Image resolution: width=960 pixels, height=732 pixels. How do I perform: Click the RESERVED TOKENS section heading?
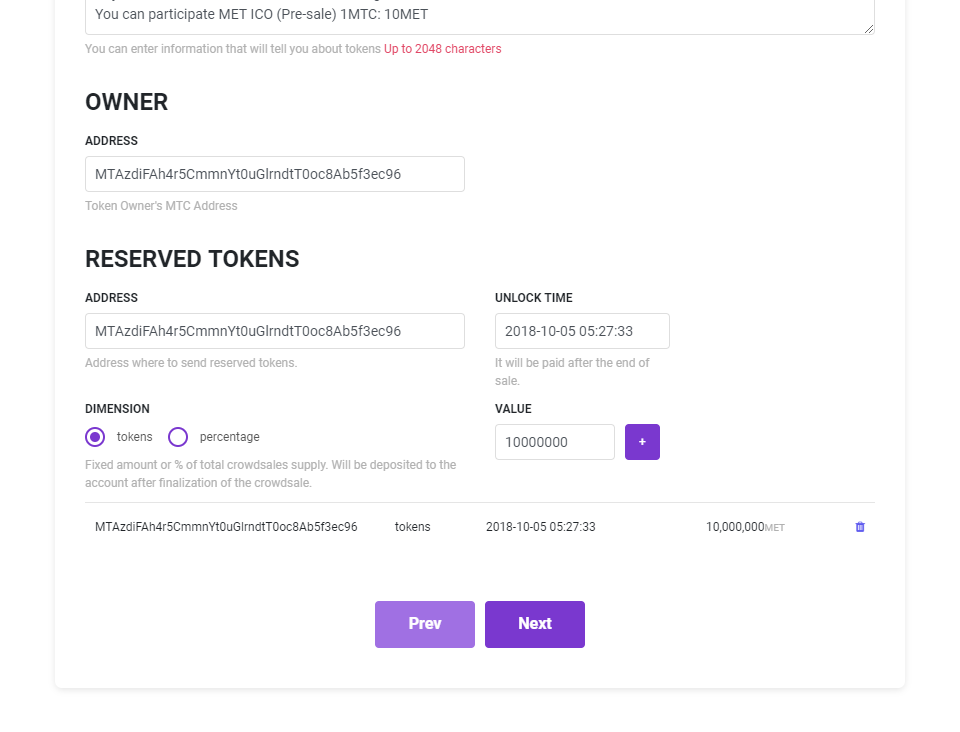click(192, 259)
